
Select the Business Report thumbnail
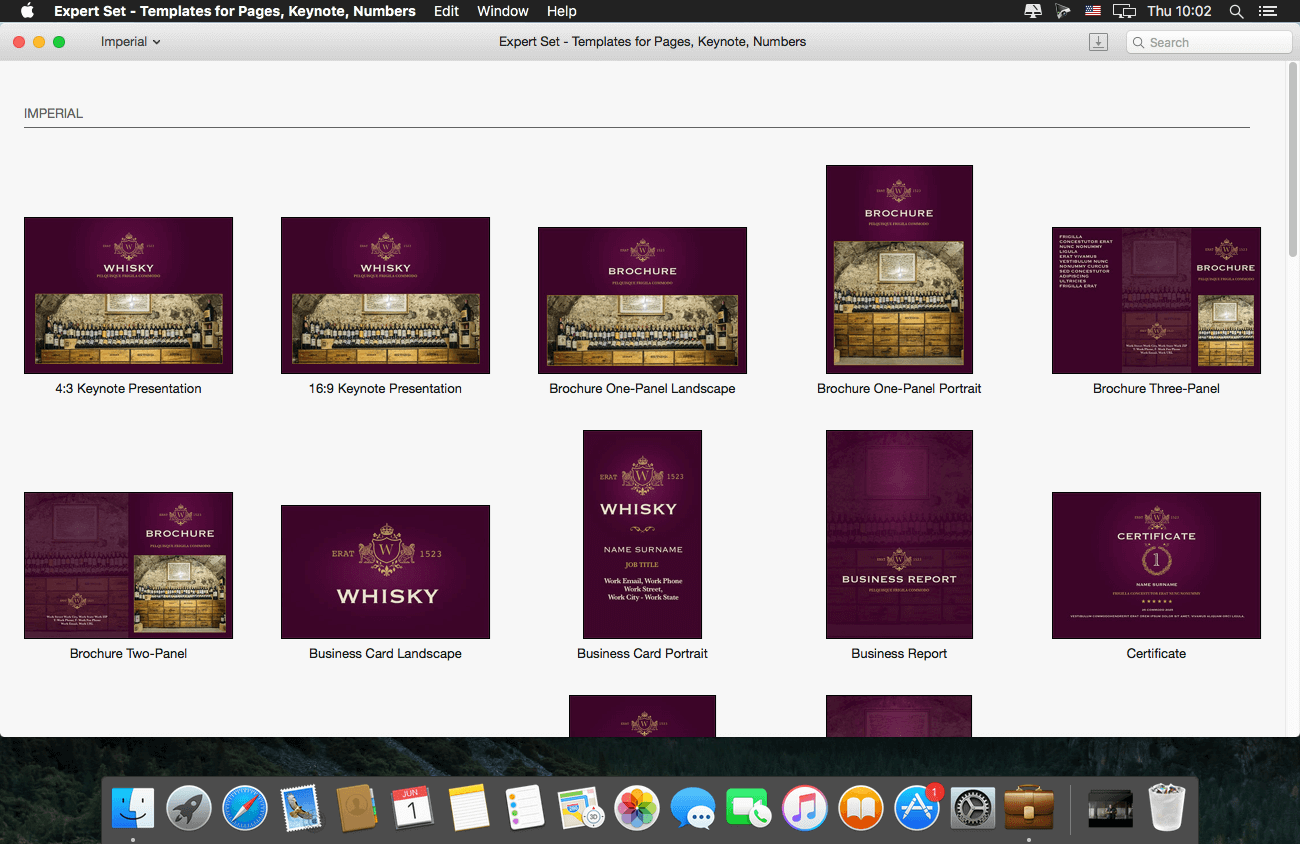899,534
